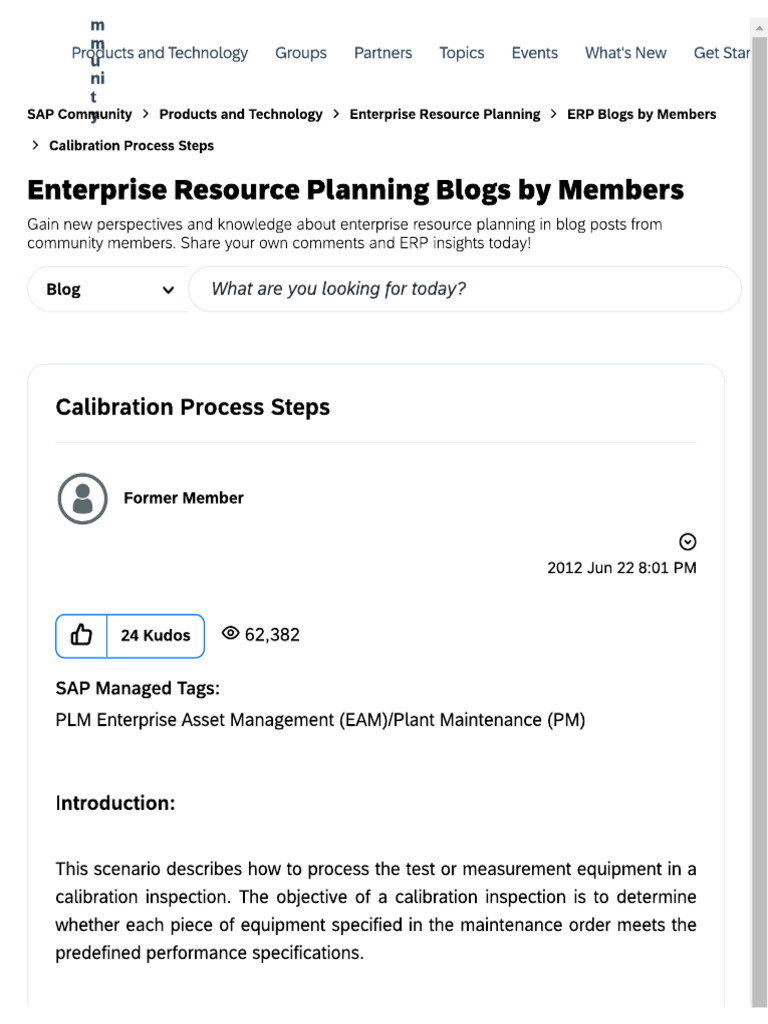This screenshot has width=768, height=1024.
Task: Click the 24 Kudos count button
Action: [x=155, y=635]
